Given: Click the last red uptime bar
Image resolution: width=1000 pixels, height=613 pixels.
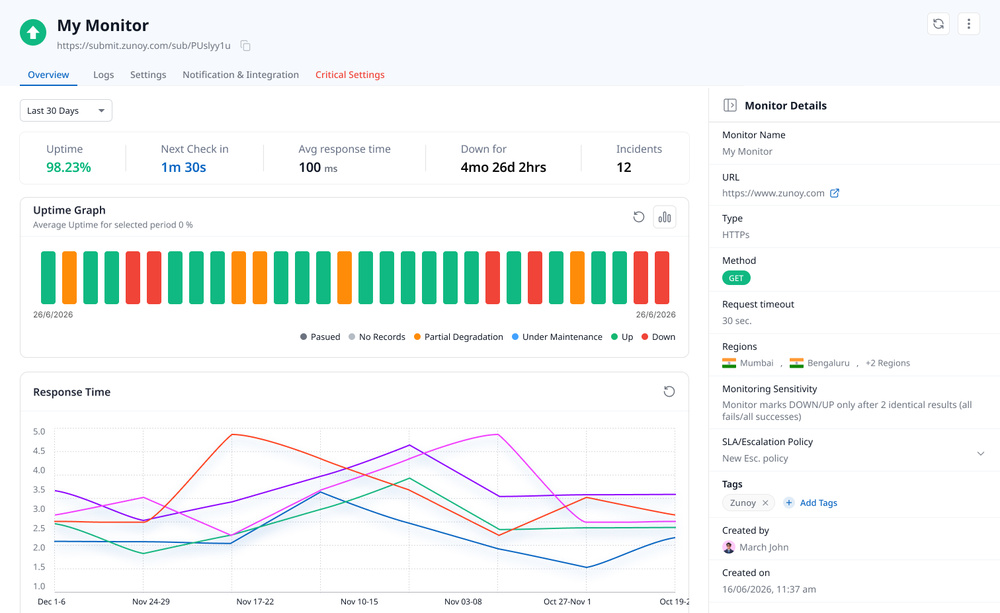Looking at the screenshot, I should [x=662, y=277].
